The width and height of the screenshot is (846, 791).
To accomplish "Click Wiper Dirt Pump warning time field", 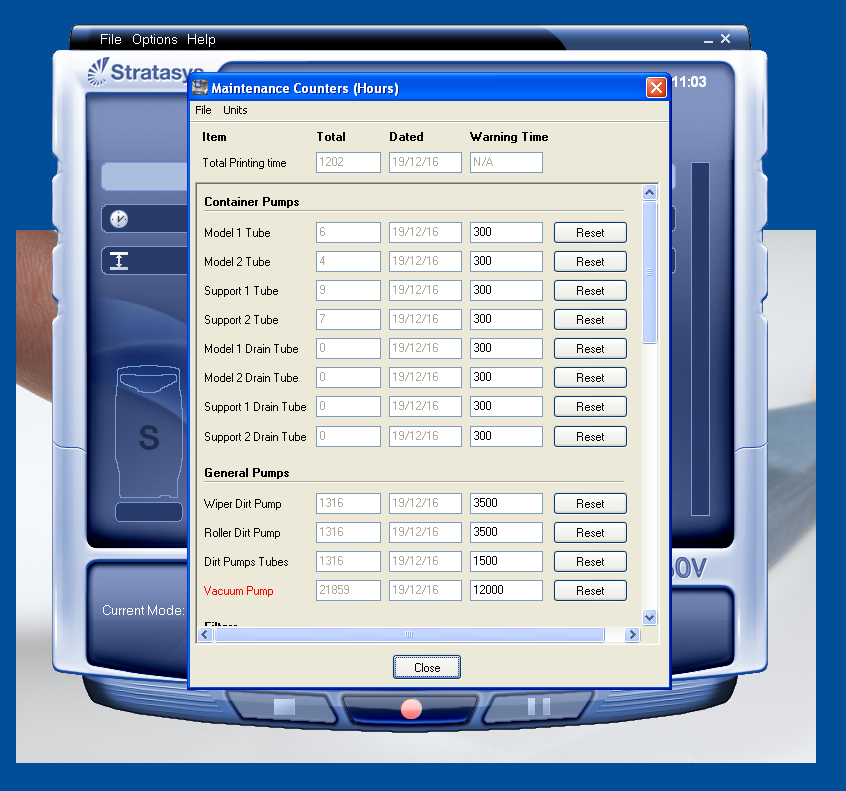I will coord(506,503).
